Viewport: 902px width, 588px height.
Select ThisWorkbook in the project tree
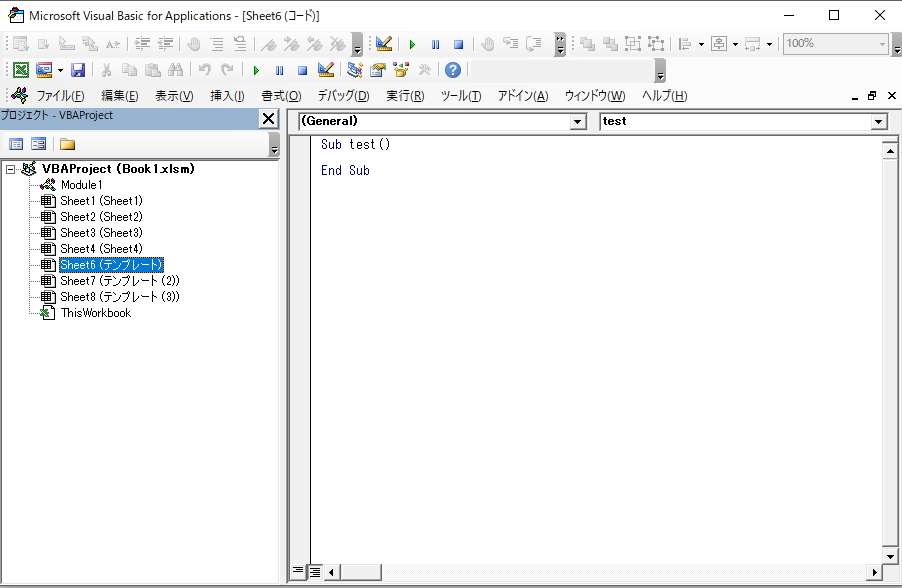tap(96, 313)
